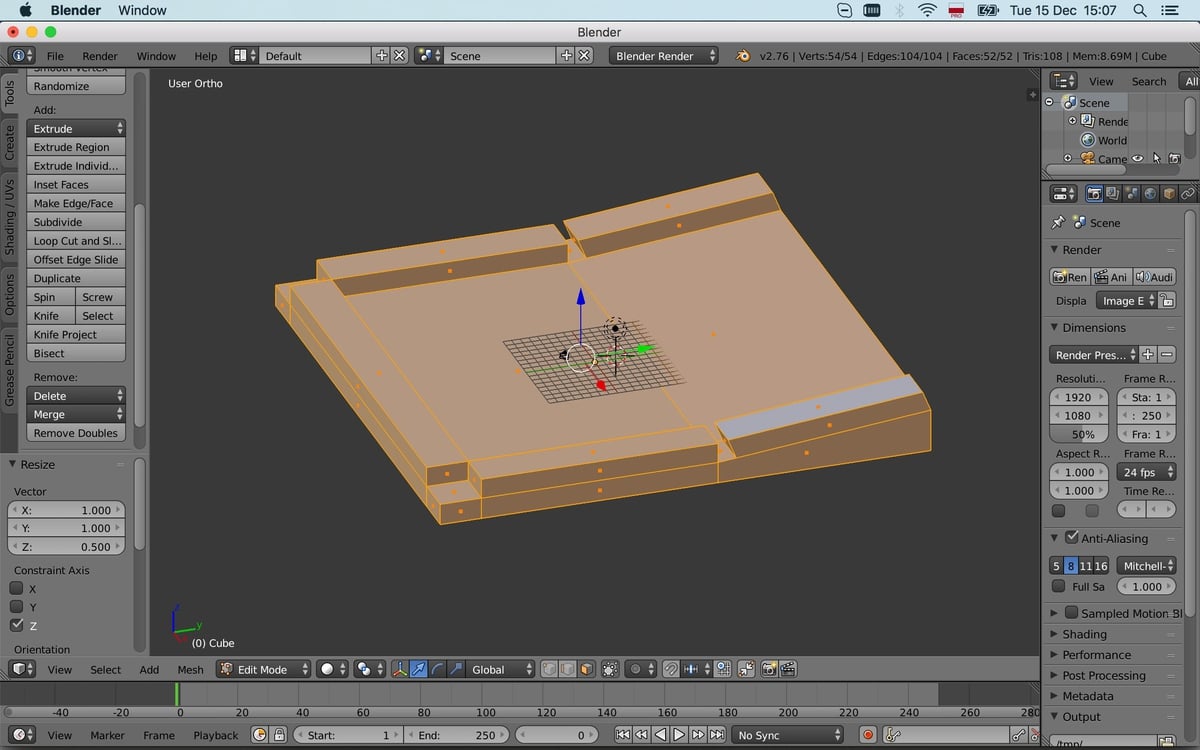The image size is (1200, 750).
Task: Click the Subdivide button
Action: 76,222
